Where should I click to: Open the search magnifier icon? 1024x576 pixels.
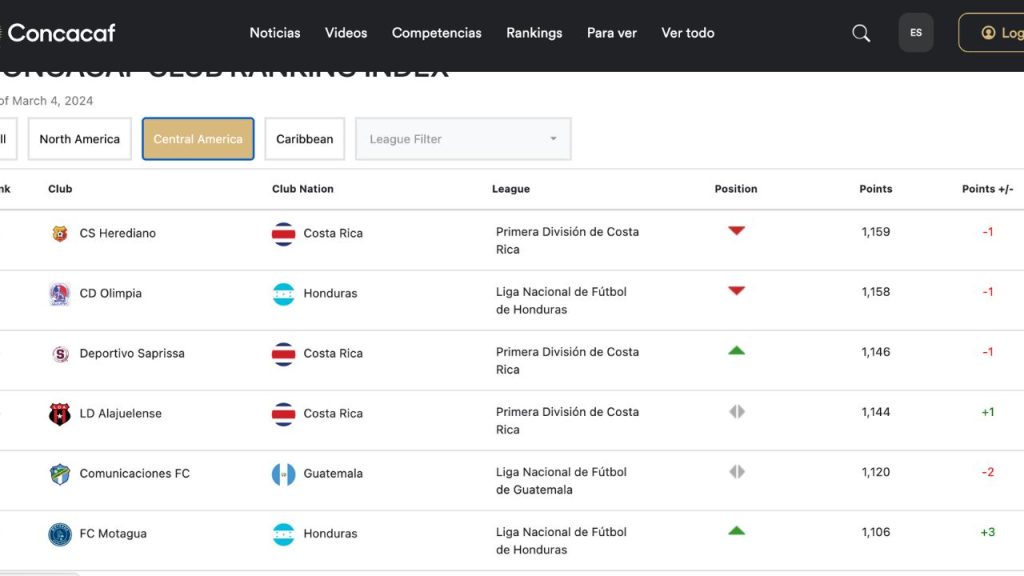861,33
